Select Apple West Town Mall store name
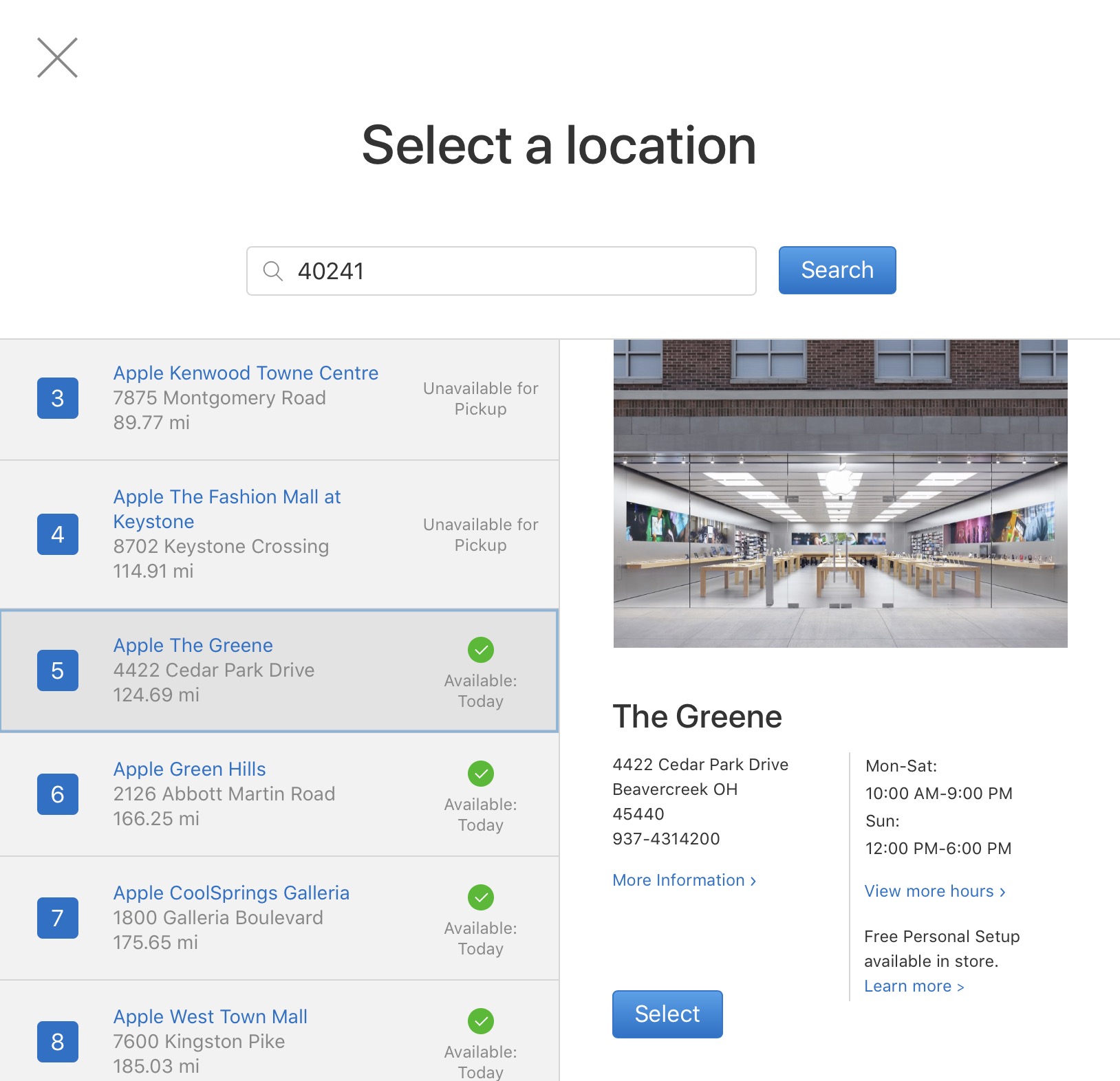The width and height of the screenshot is (1120, 1081). point(210,1016)
